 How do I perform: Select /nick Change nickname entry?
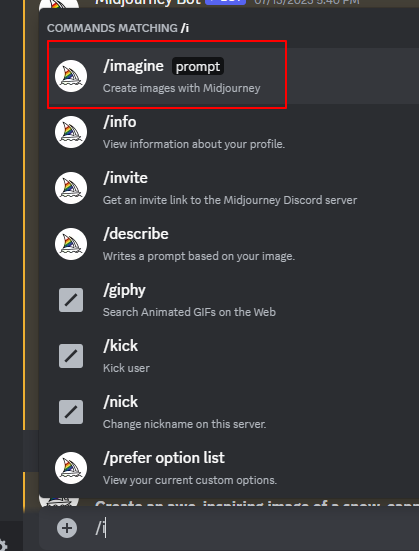[x=229, y=412]
